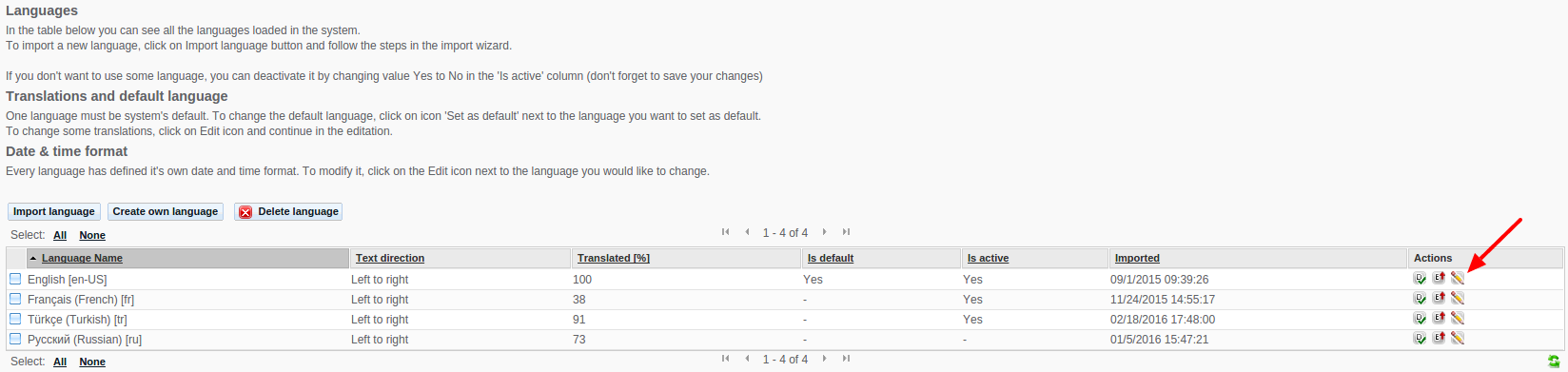Screen dimensions: 1568x372
Task: Click the Delete language button
Action: pyautogui.click(x=288, y=211)
